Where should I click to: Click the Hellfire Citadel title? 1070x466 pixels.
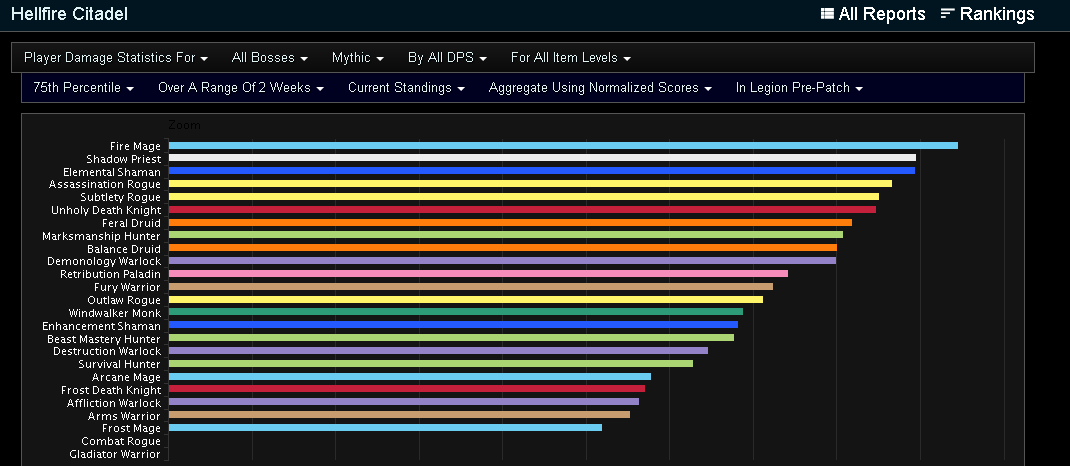(x=69, y=14)
